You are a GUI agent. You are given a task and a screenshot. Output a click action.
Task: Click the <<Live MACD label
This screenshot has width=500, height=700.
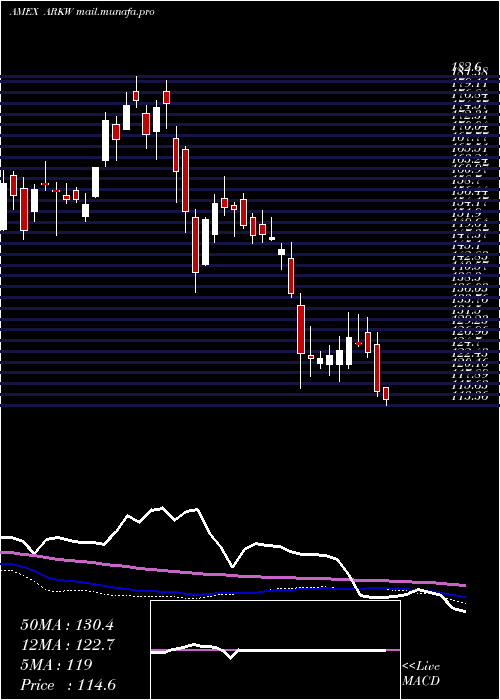421,674
